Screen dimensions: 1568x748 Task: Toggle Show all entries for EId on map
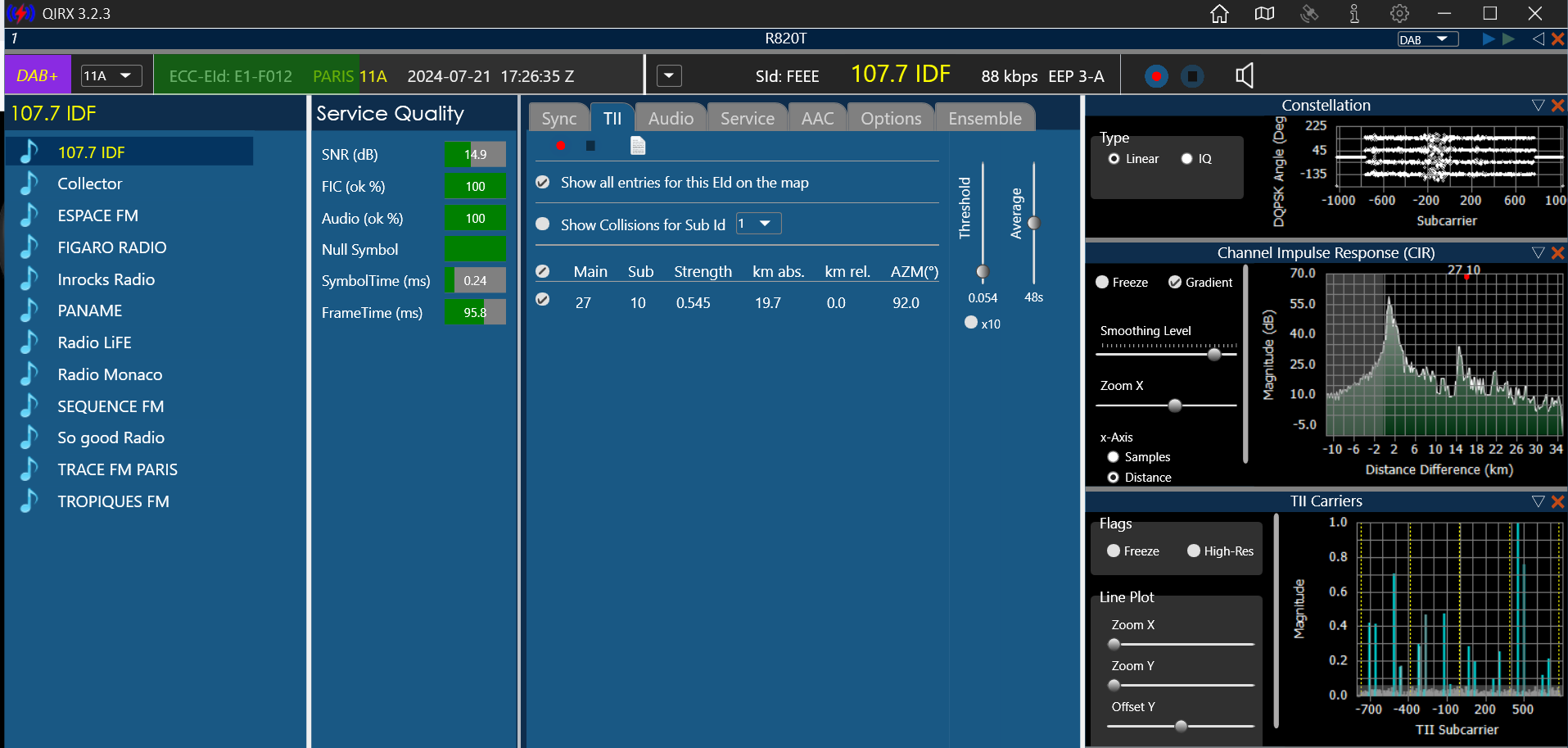click(542, 182)
